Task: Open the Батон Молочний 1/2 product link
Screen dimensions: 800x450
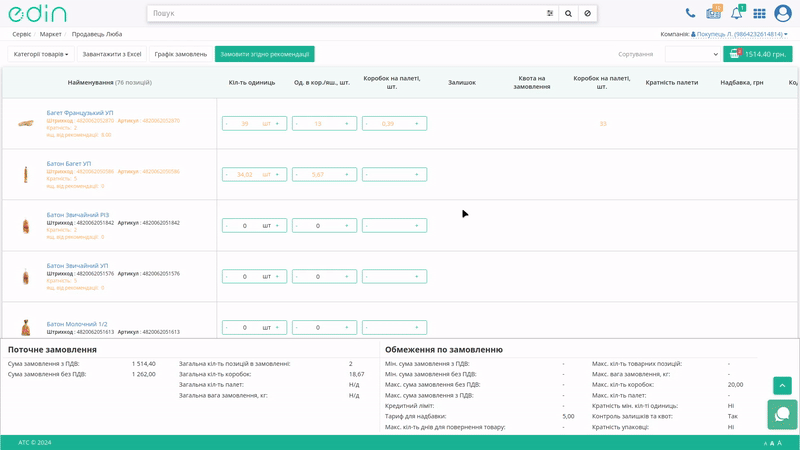Action: (77, 324)
